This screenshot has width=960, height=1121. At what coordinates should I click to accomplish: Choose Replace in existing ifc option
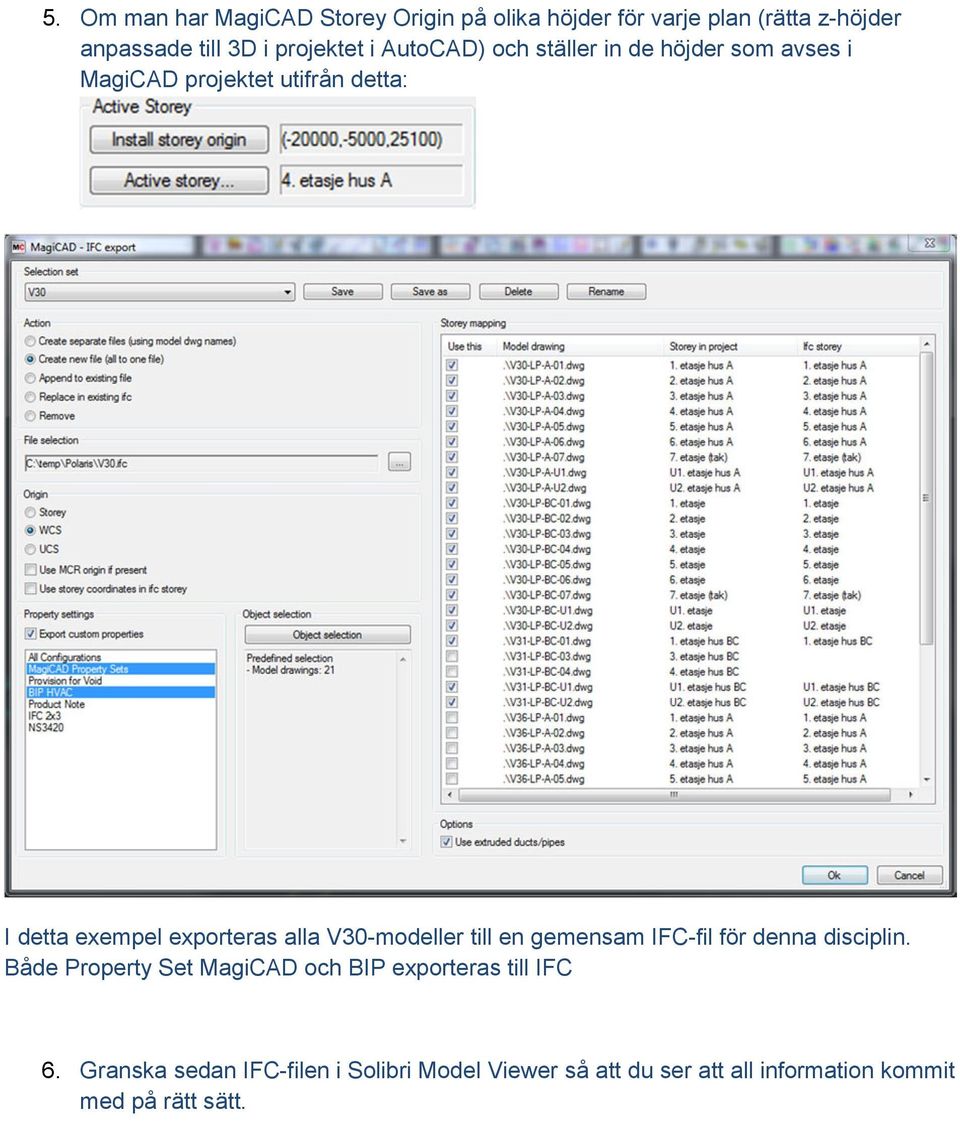[30, 397]
